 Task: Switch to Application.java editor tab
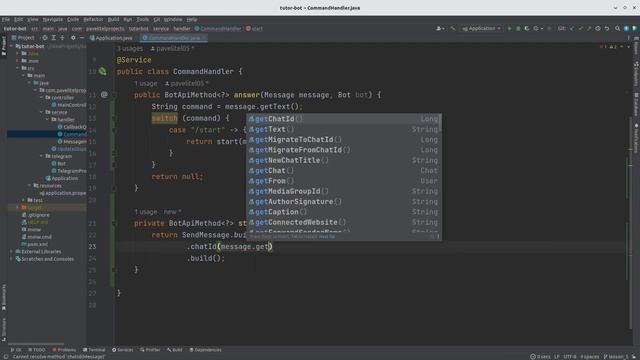pyautogui.click(x=111, y=38)
